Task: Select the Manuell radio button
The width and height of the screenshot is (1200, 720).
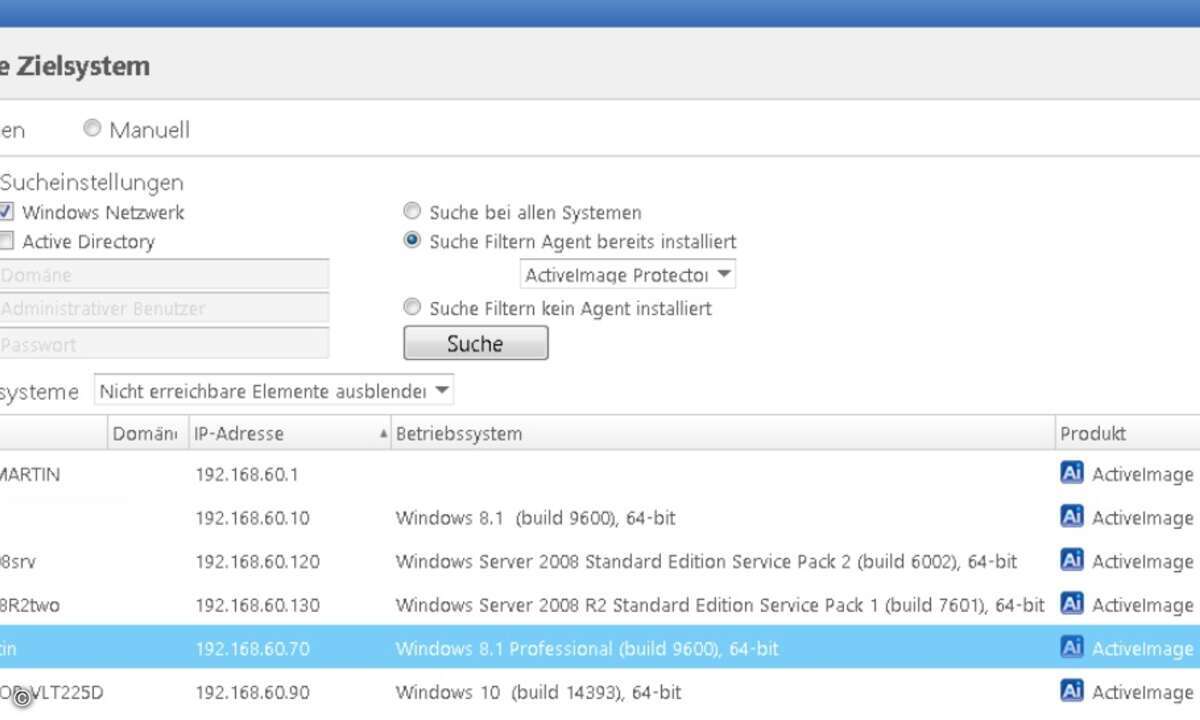Action: tap(92, 128)
